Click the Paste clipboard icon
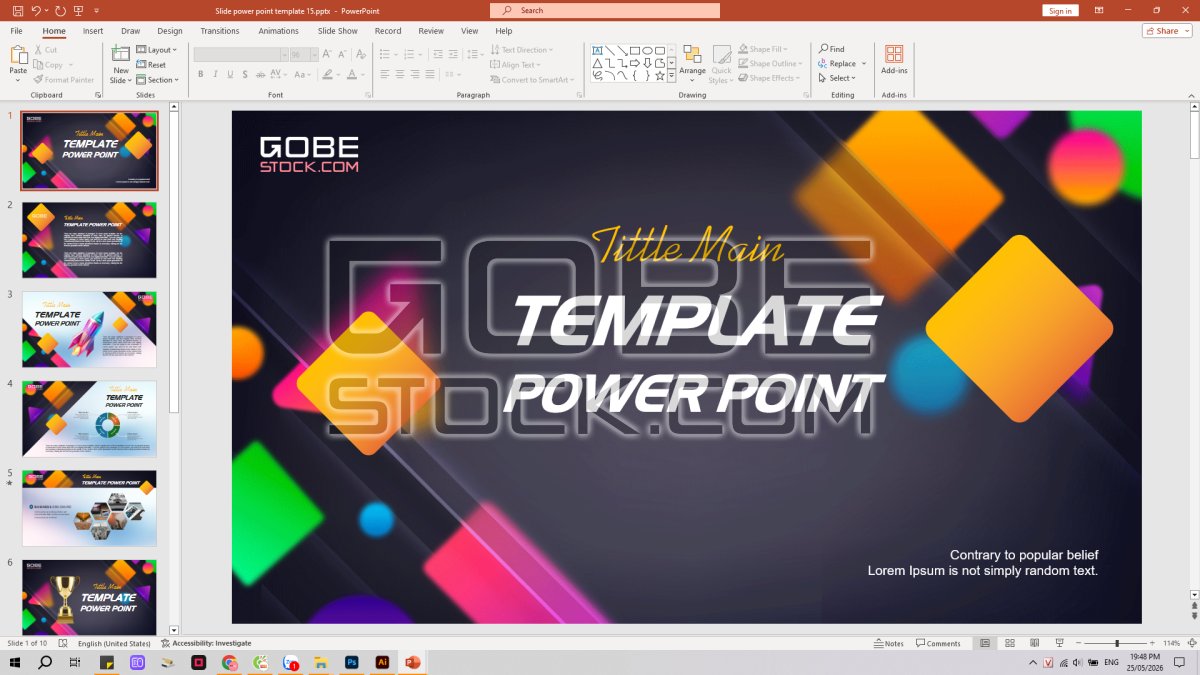The width and height of the screenshot is (1200, 675). [x=18, y=55]
